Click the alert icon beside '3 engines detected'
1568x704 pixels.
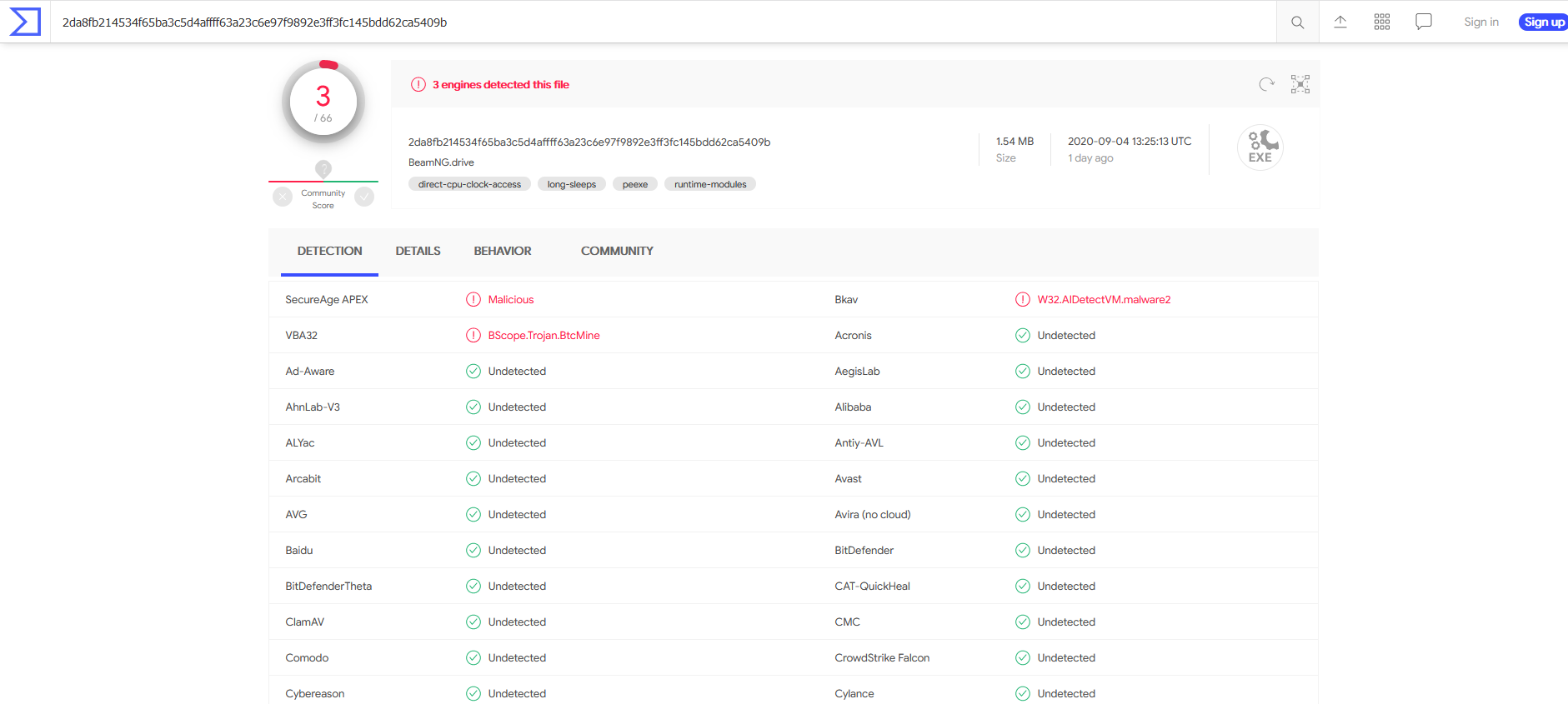(x=418, y=84)
